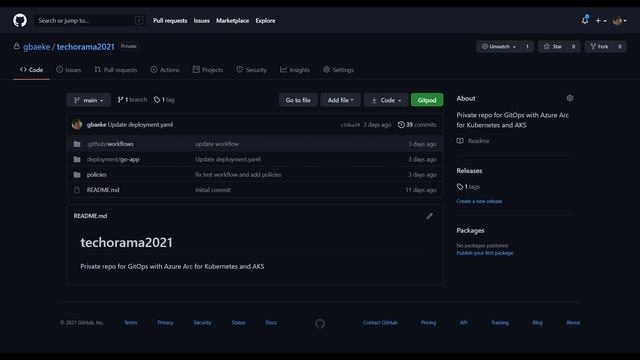Open the Add file dropdown
Viewport: 640px width, 360px height.
coord(340,100)
